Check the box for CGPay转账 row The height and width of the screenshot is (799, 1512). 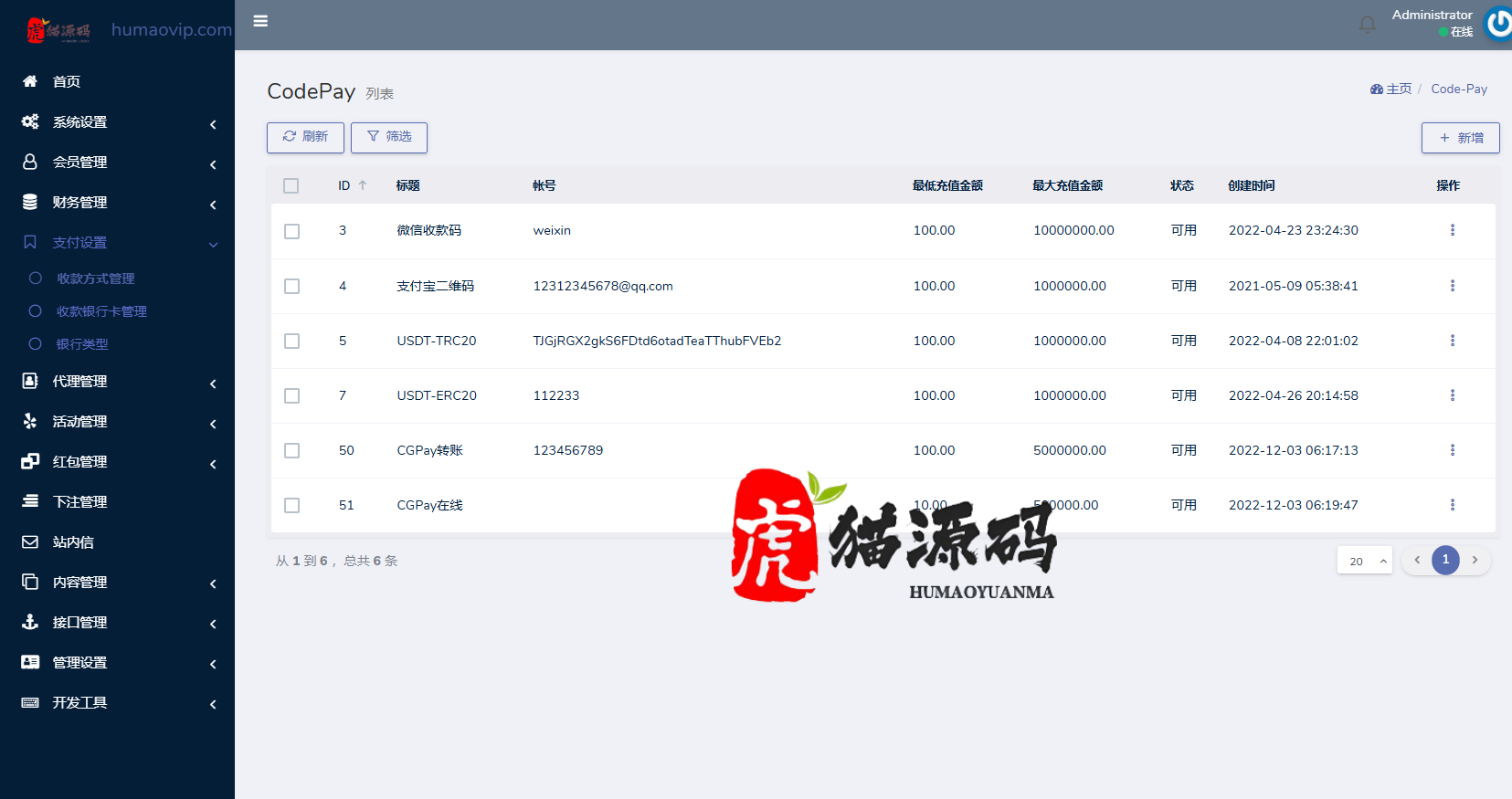coord(291,450)
